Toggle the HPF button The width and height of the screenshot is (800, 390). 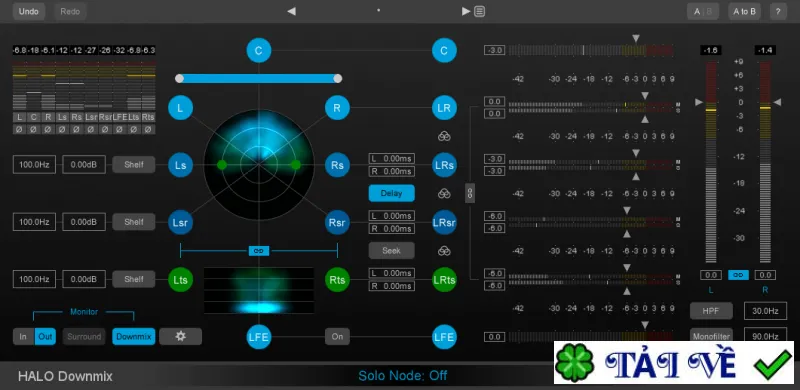[711, 310]
